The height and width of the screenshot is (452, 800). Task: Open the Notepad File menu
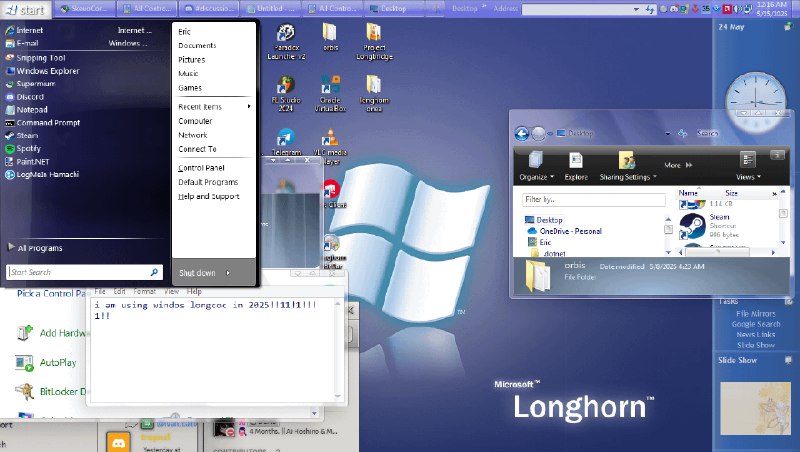click(99, 291)
